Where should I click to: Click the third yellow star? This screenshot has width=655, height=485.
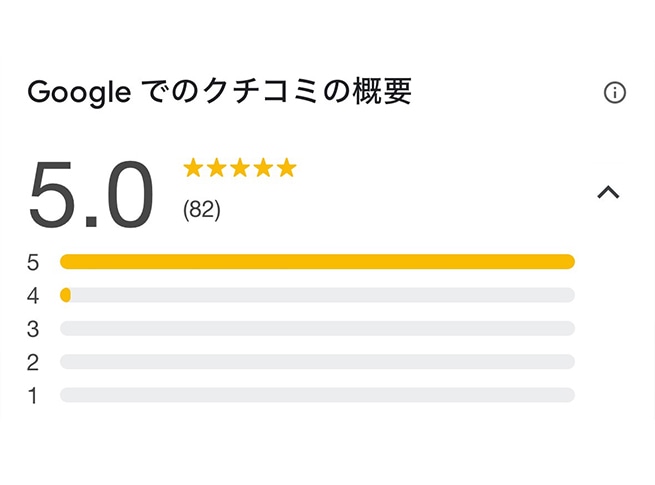coord(240,168)
